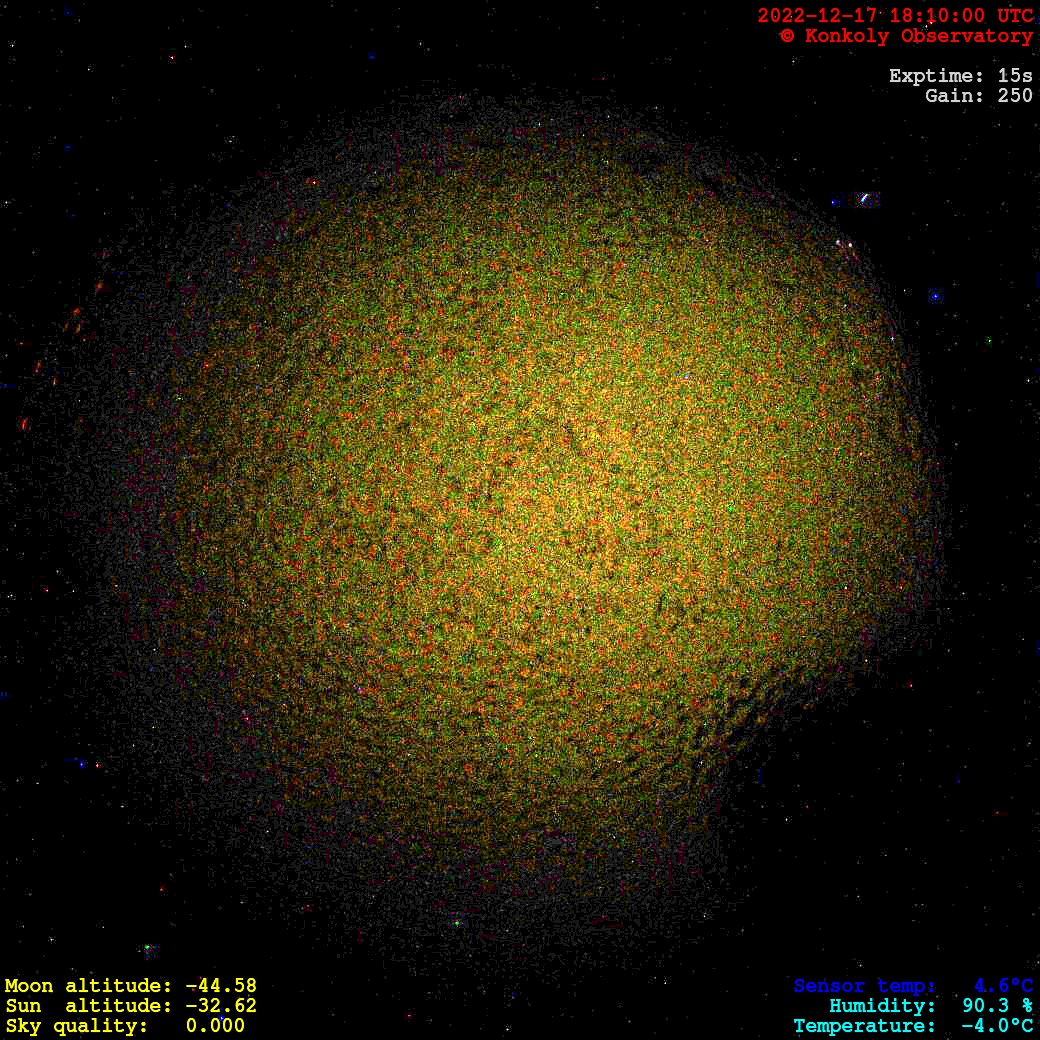Click the cyan Temperature label
The width and height of the screenshot is (1040, 1040).
[x=865, y=1026]
